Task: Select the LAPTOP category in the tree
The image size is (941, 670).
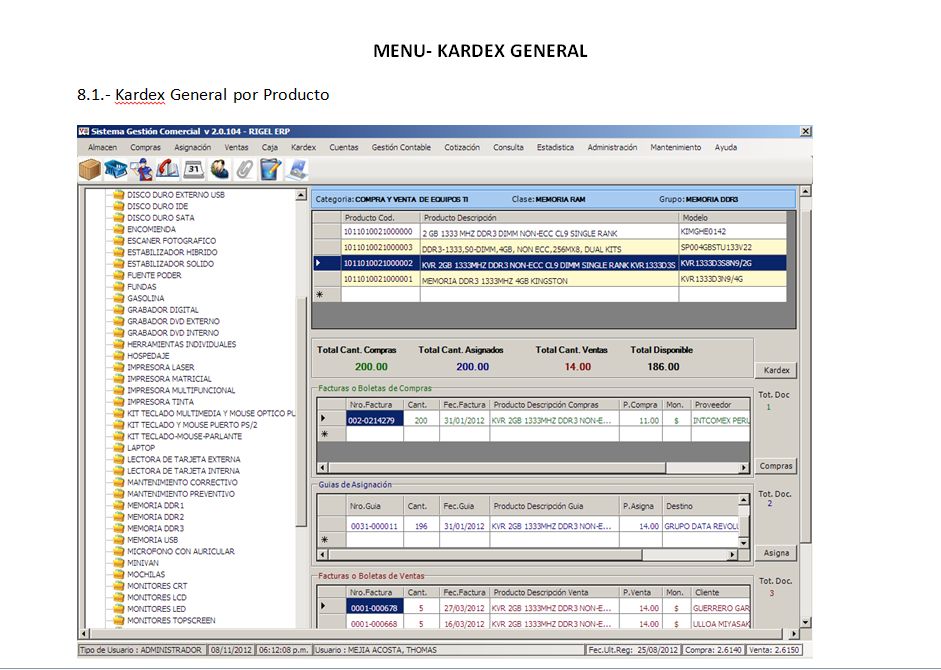Action: tap(141, 448)
